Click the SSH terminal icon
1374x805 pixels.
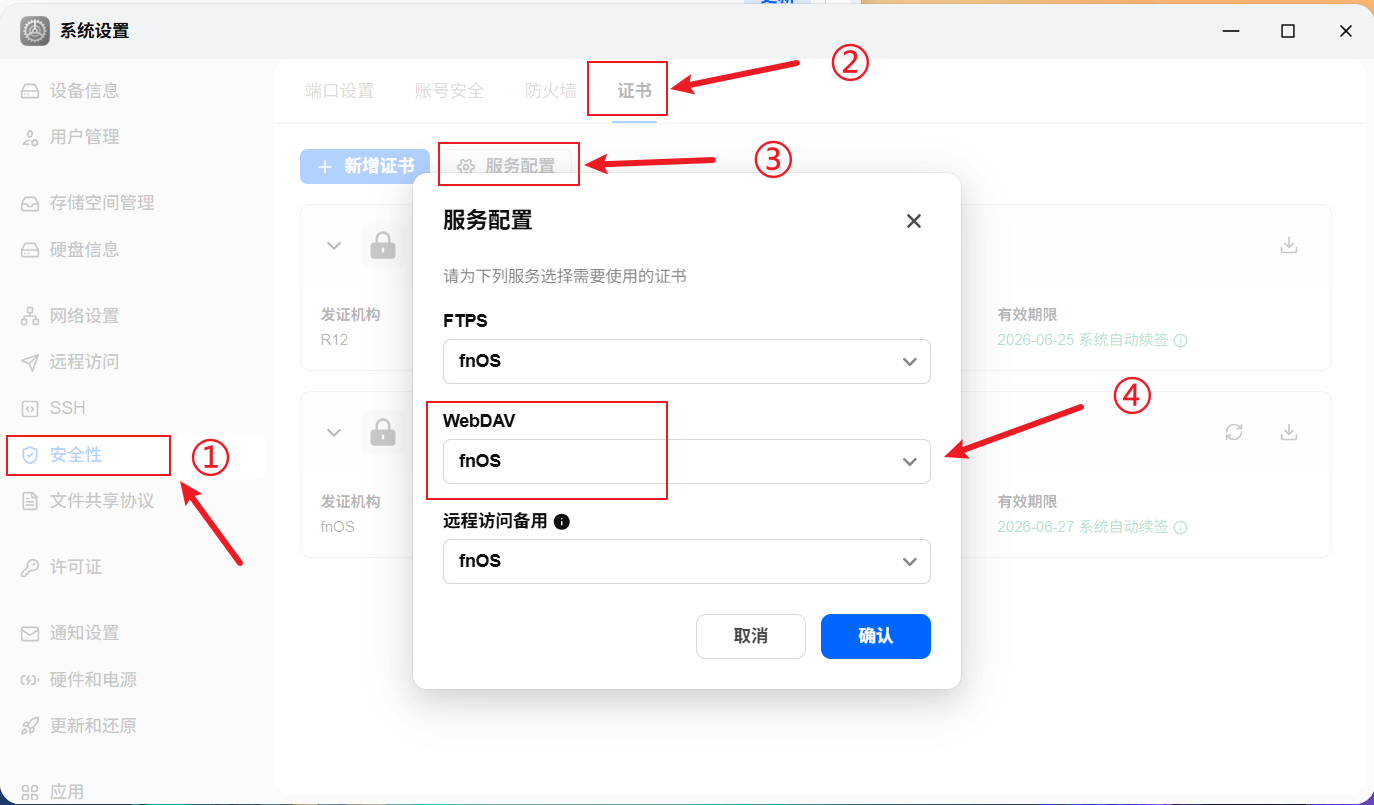pyautogui.click(x=30, y=408)
